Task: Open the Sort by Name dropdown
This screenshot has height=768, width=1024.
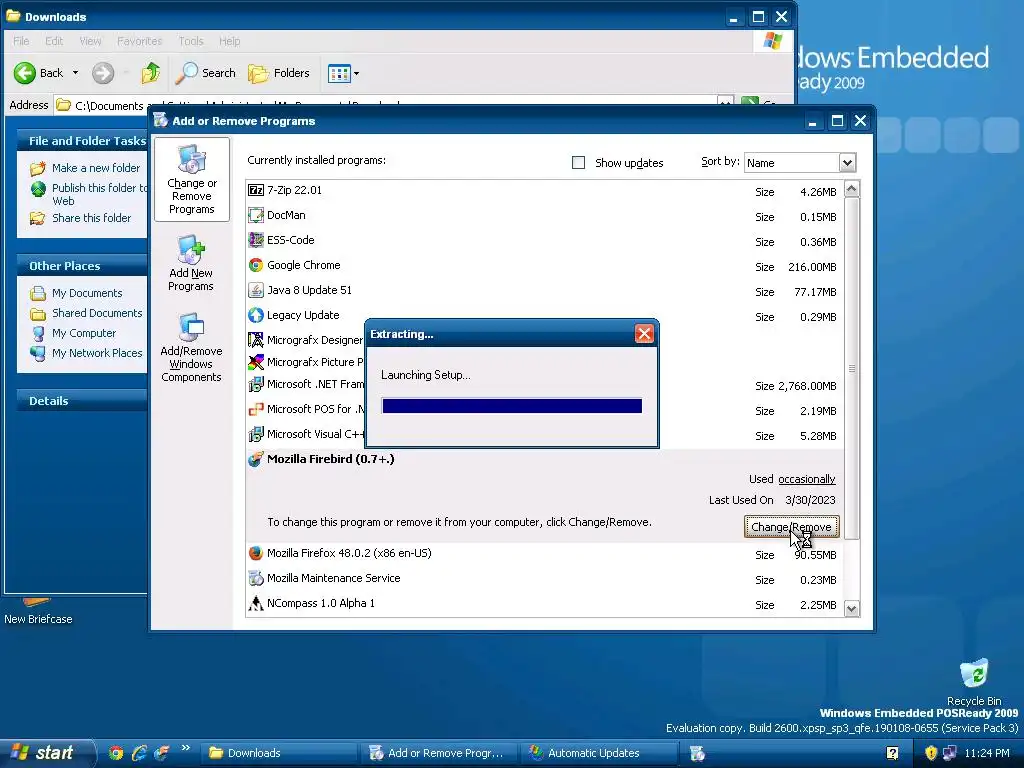Action: (x=847, y=163)
